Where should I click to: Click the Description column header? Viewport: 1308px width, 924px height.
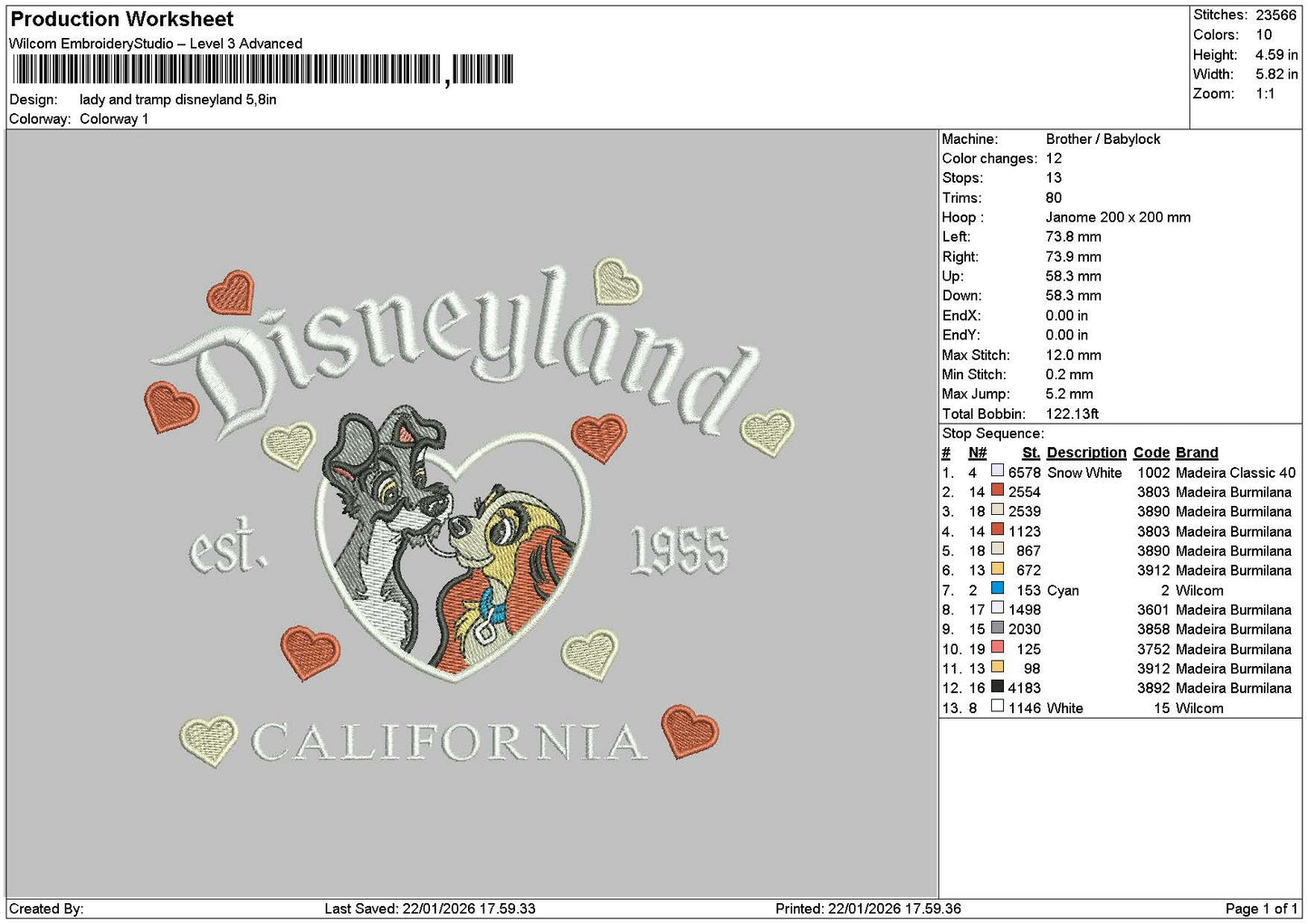click(1086, 452)
